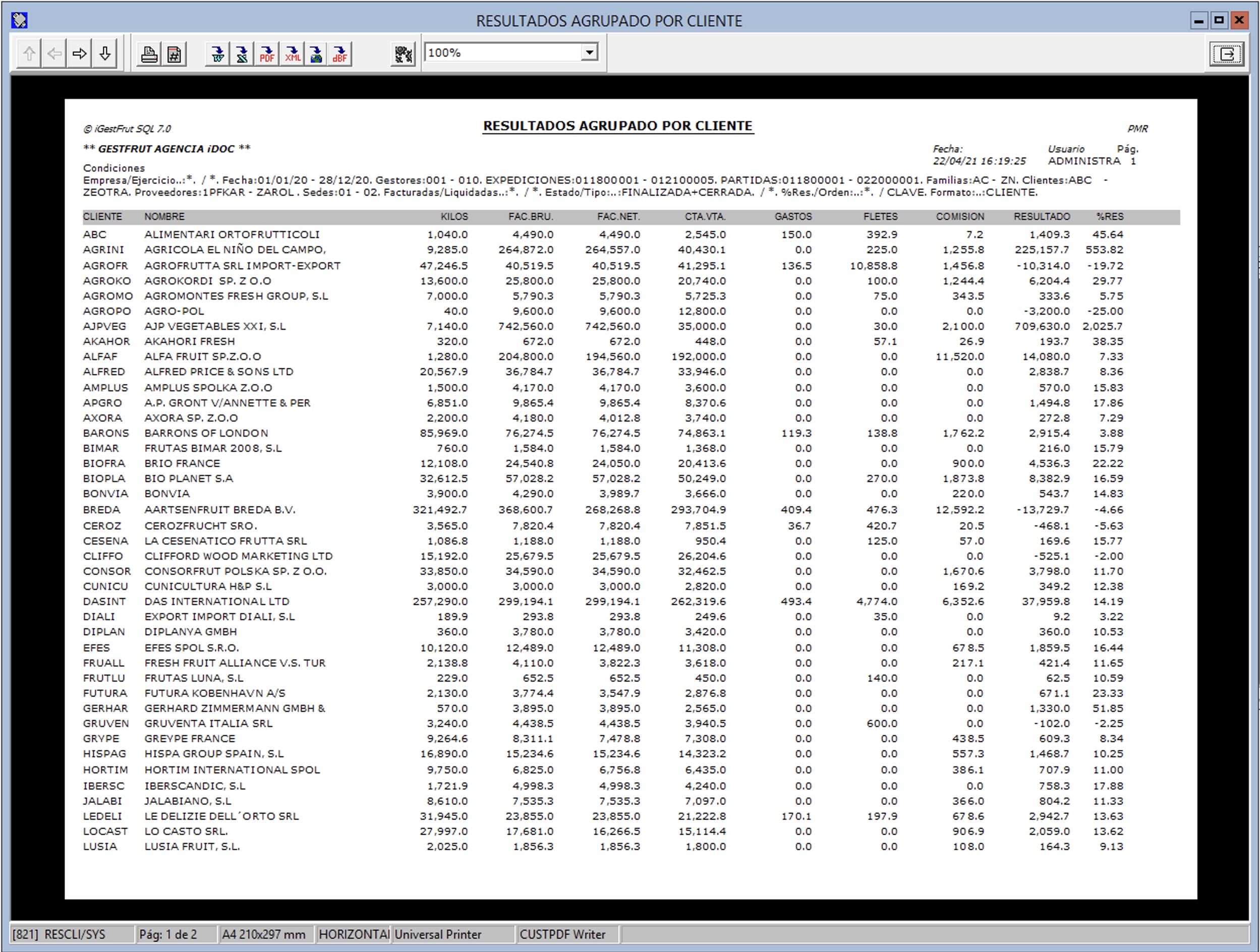Click the print report icon
The width and height of the screenshot is (1260, 952).
pyautogui.click(x=149, y=54)
